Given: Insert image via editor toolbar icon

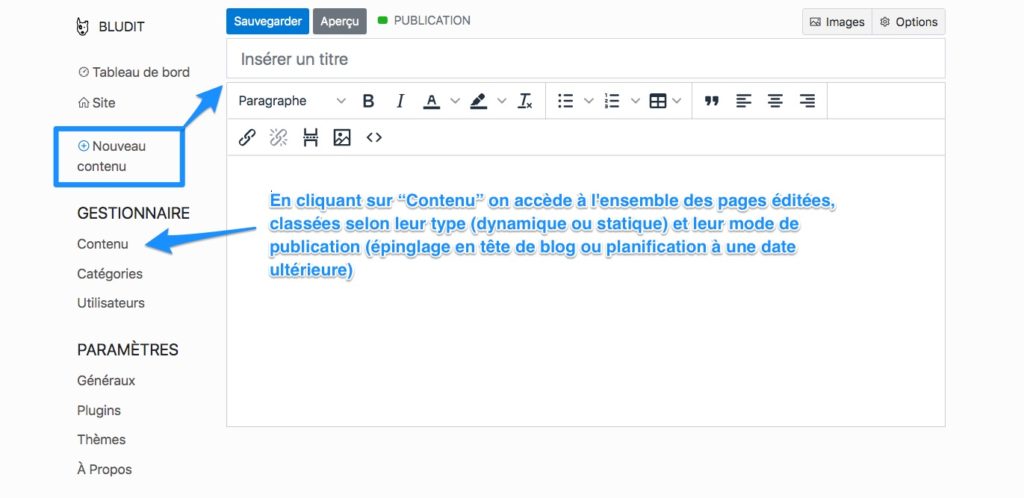Looking at the screenshot, I should pos(342,138).
